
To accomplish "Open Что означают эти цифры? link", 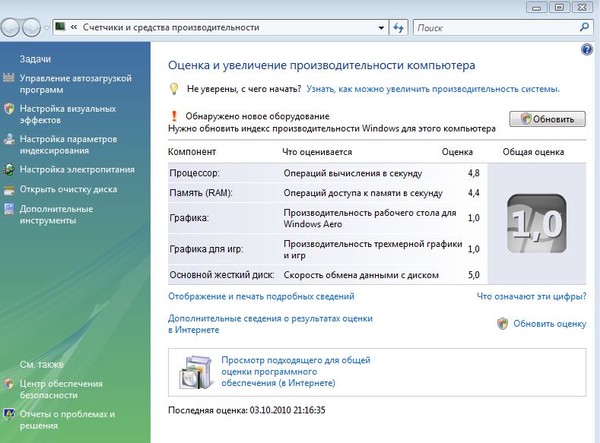I will 532,296.
